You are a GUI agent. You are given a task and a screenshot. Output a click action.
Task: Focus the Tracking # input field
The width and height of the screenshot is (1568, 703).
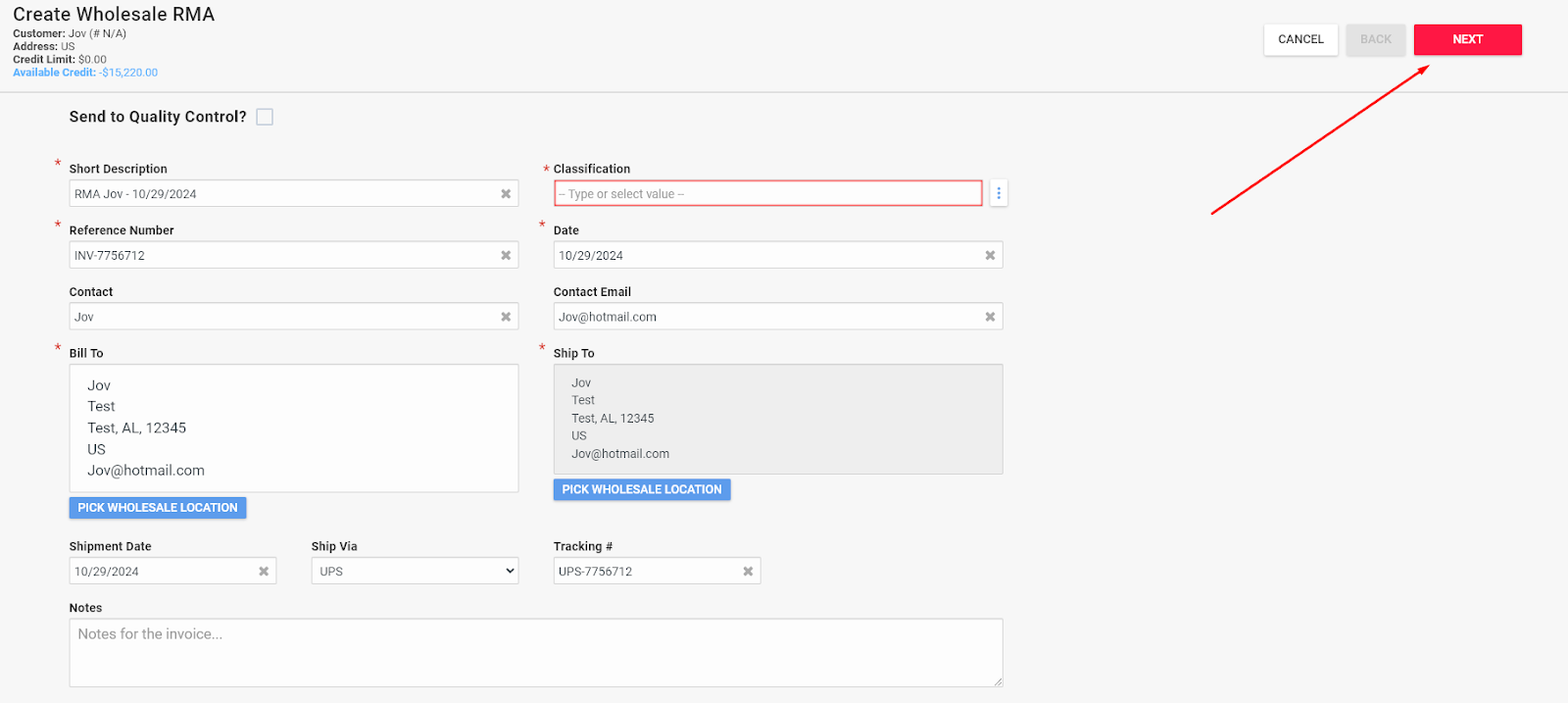click(645, 572)
